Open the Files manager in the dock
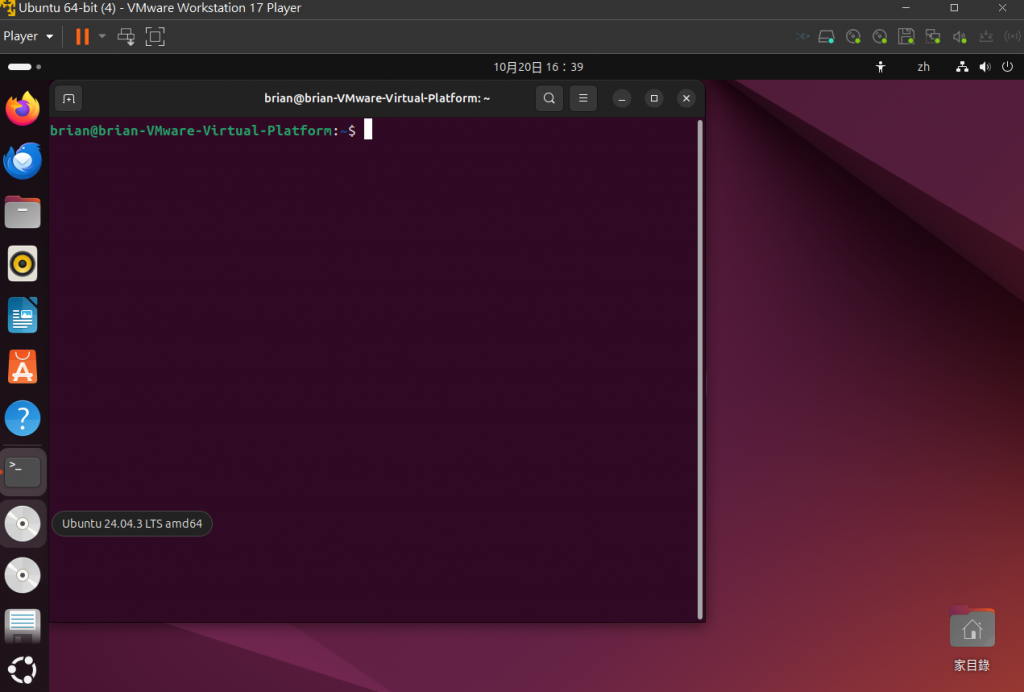1024x692 pixels. point(23,212)
